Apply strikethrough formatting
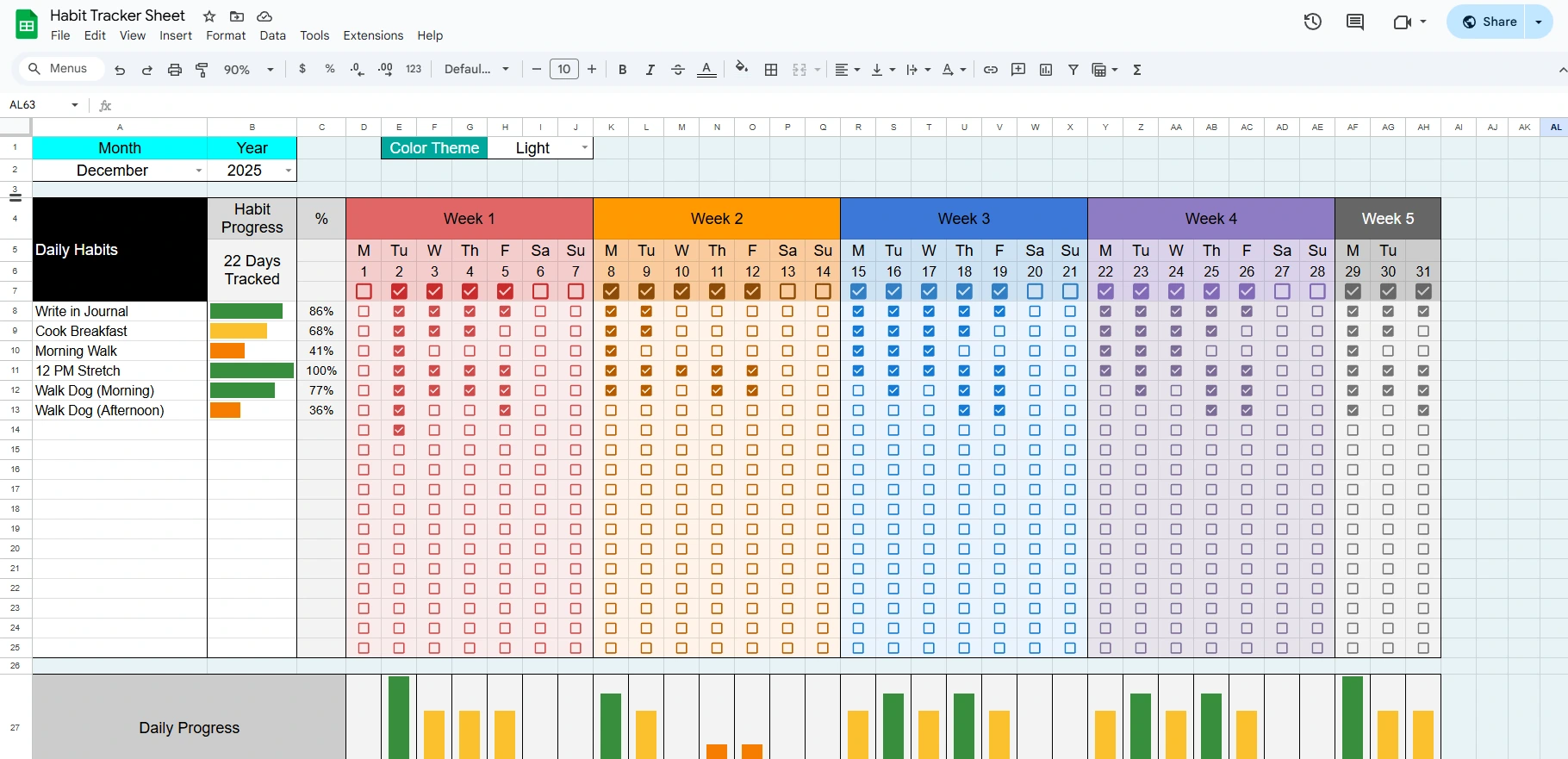The width and height of the screenshot is (1568, 759). tap(678, 70)
